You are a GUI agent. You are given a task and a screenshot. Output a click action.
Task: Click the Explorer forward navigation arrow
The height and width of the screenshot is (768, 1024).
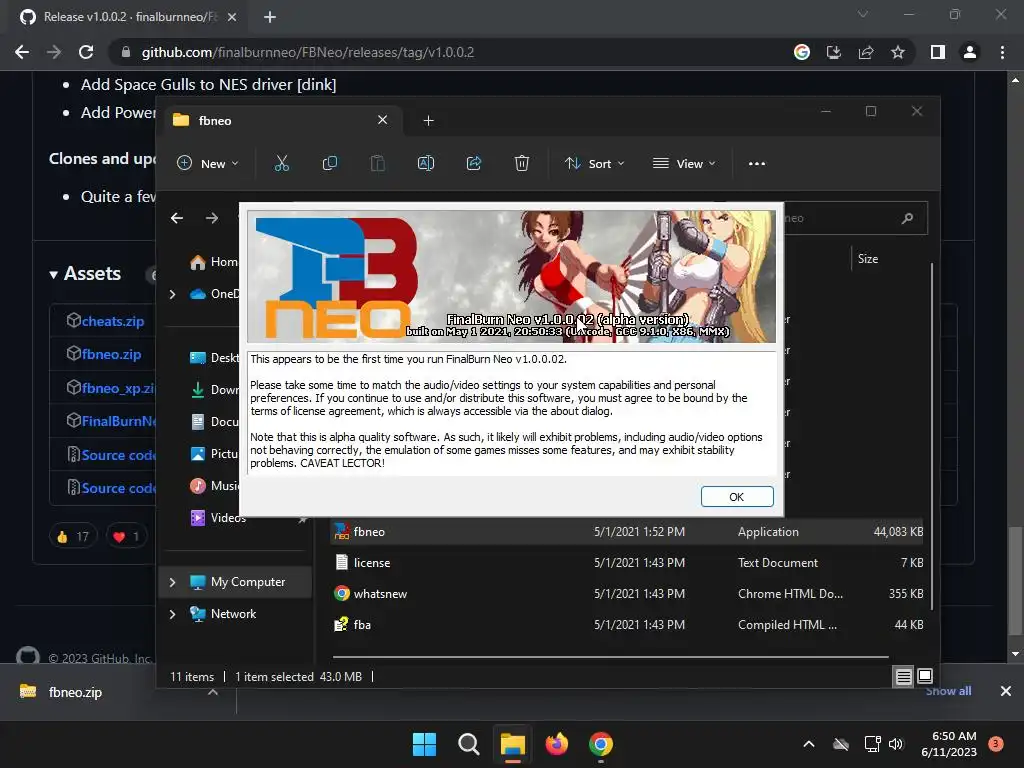tap(212, 218)
